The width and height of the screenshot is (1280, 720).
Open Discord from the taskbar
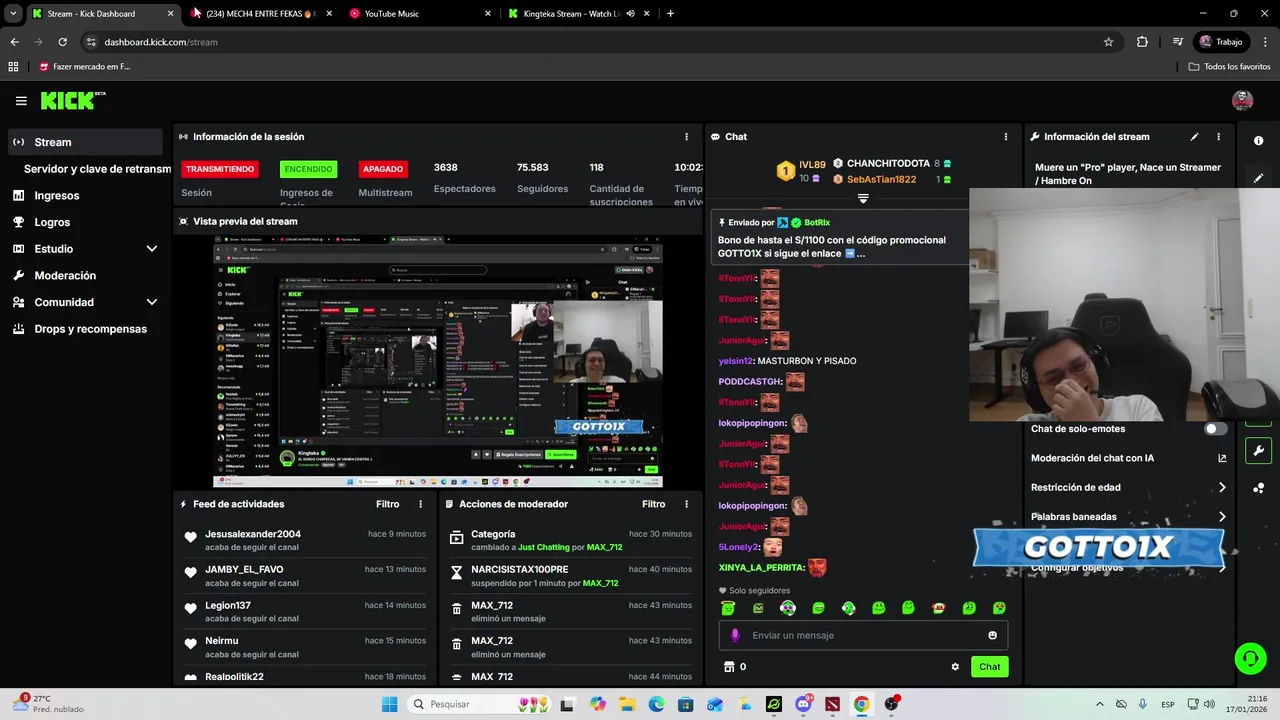tap(803, 704)
